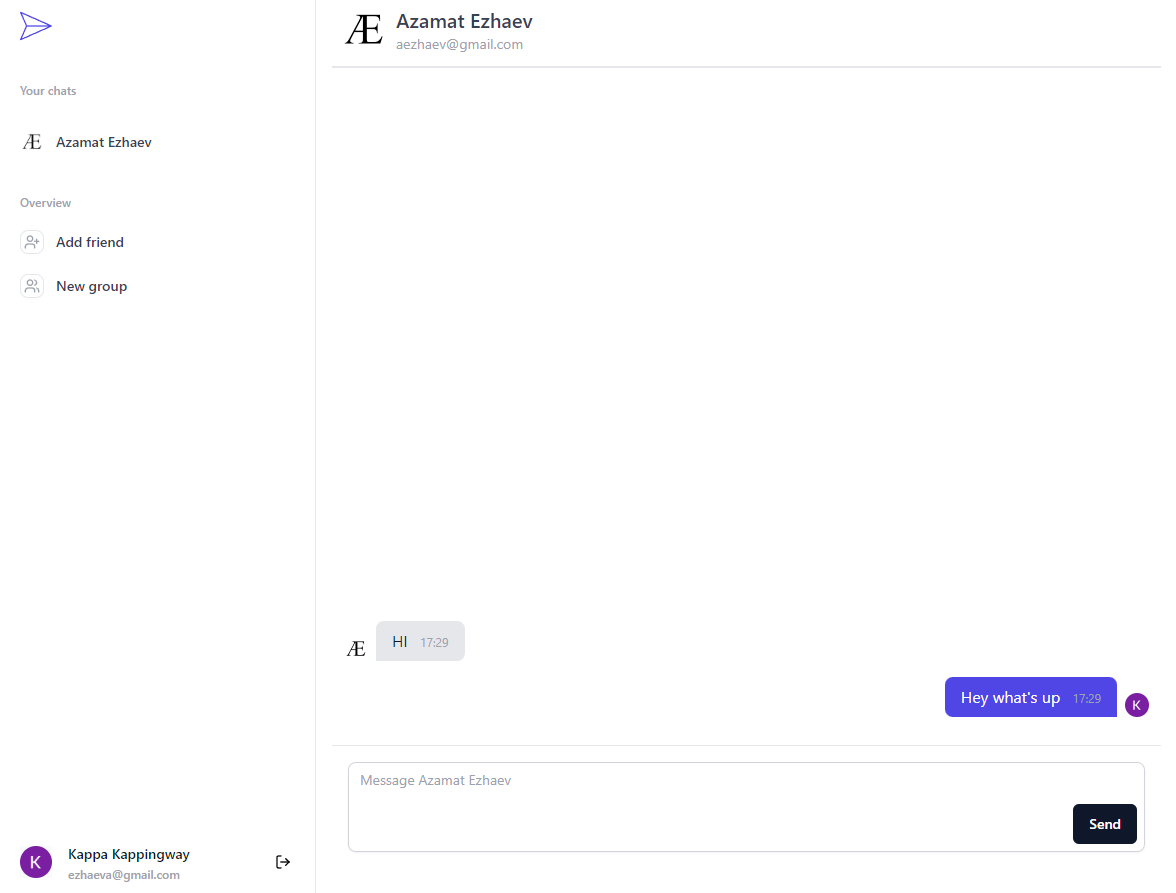Click the aezhaev@gmail.com address in the header
Image resolution: width=1176 pixels, height=893 pixels.
click(459, 44)
